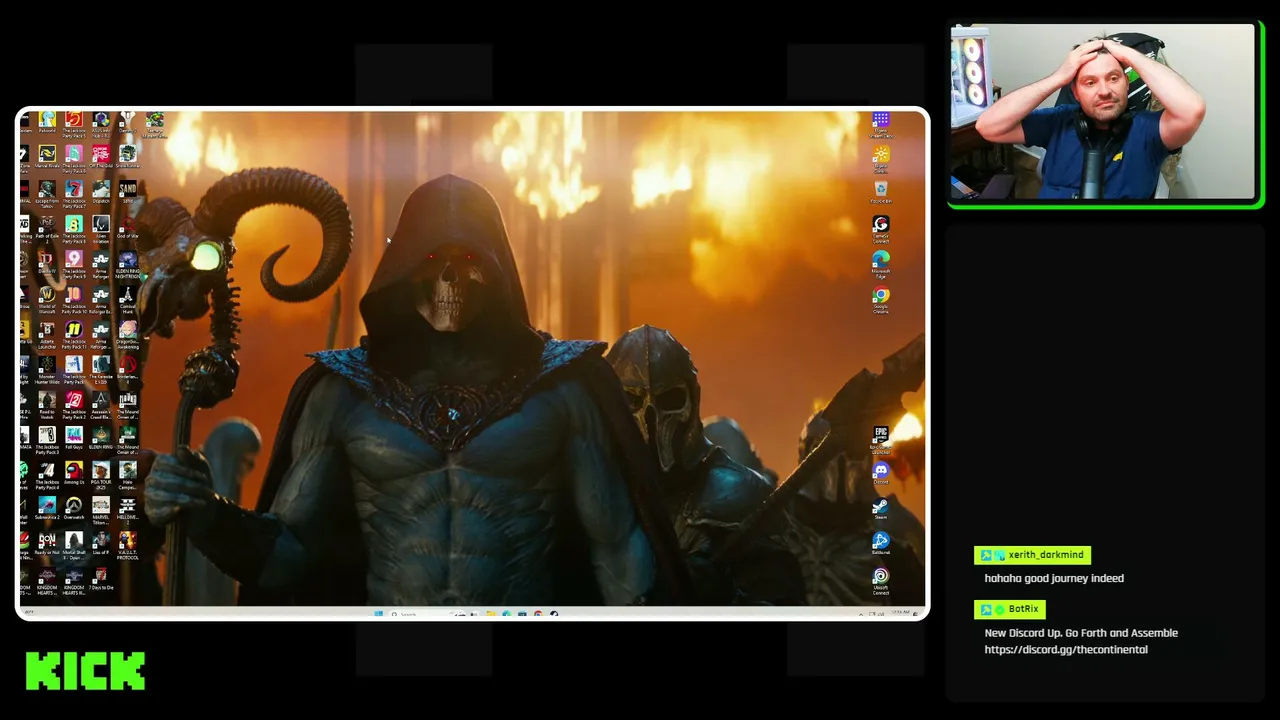The height and width of the screenshot is (720, 1280).
Task: Select the Road to Vostok icon
Action: pos(47,406)
